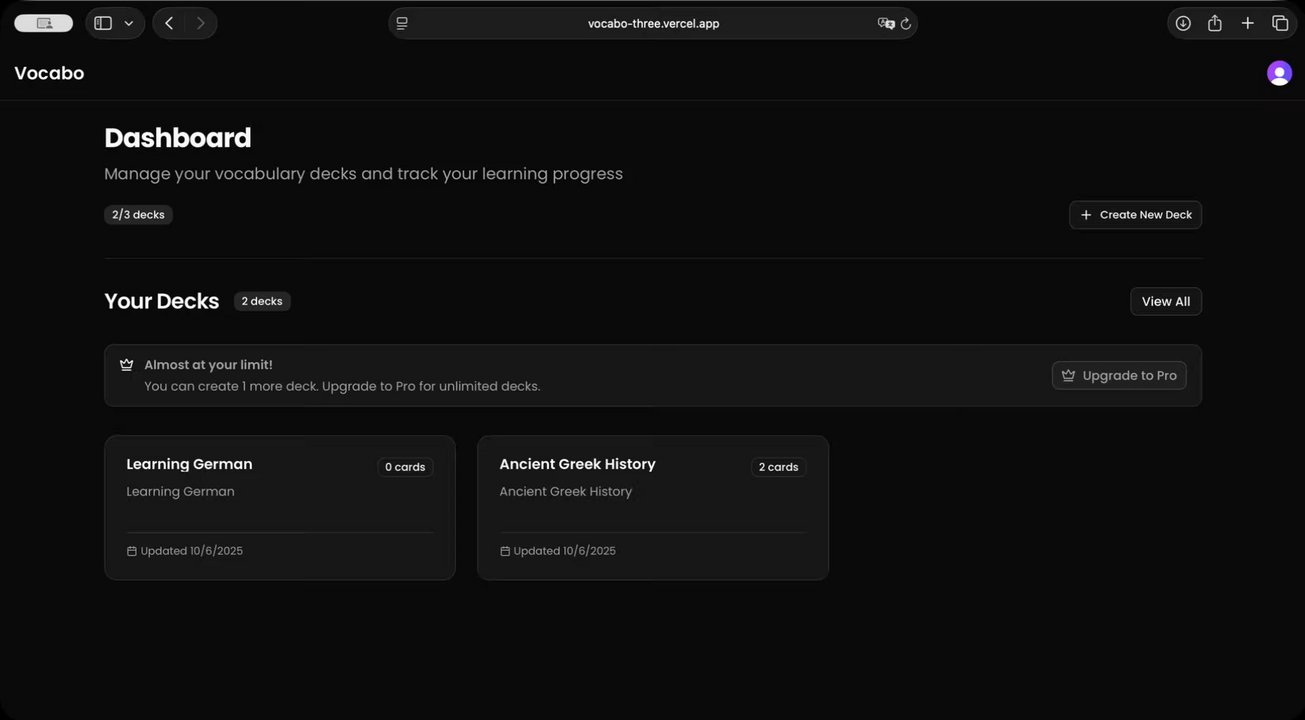Open the Ancient Greek History deck
Screen dimensions: 1305x720
tap(653, 507)
